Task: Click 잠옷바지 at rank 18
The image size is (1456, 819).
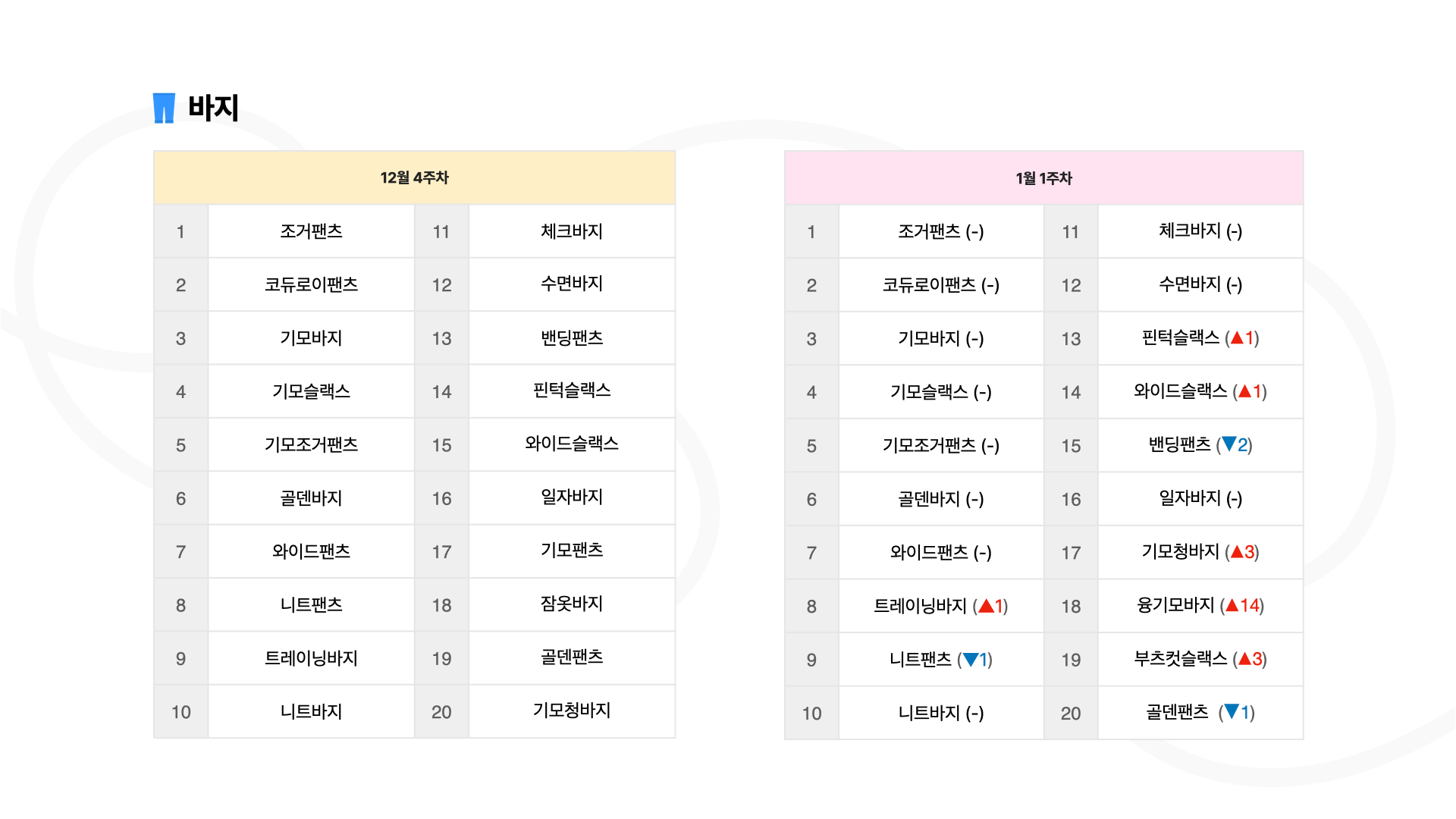Action: 572,604
